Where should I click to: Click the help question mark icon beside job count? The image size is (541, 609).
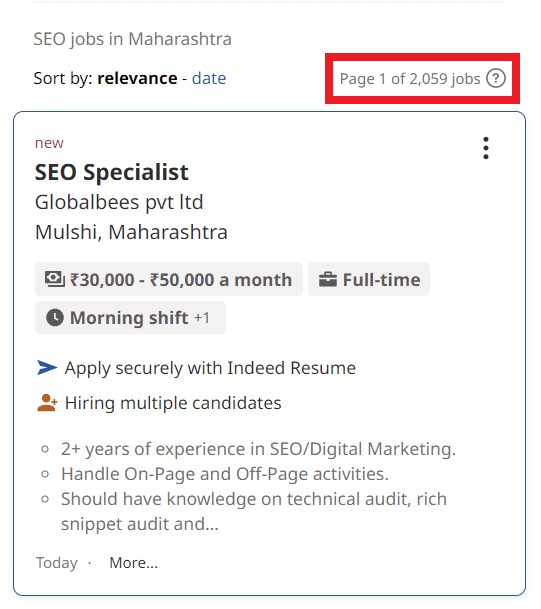pyautogui.click(x=496, y=78)
